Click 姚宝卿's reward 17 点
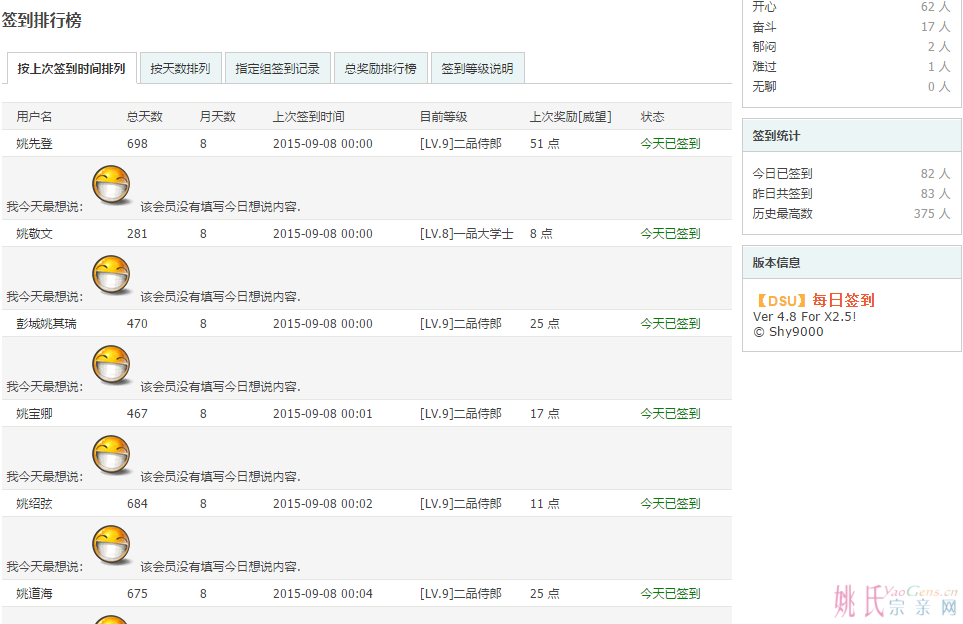963x624 pixels. point(545,413)
